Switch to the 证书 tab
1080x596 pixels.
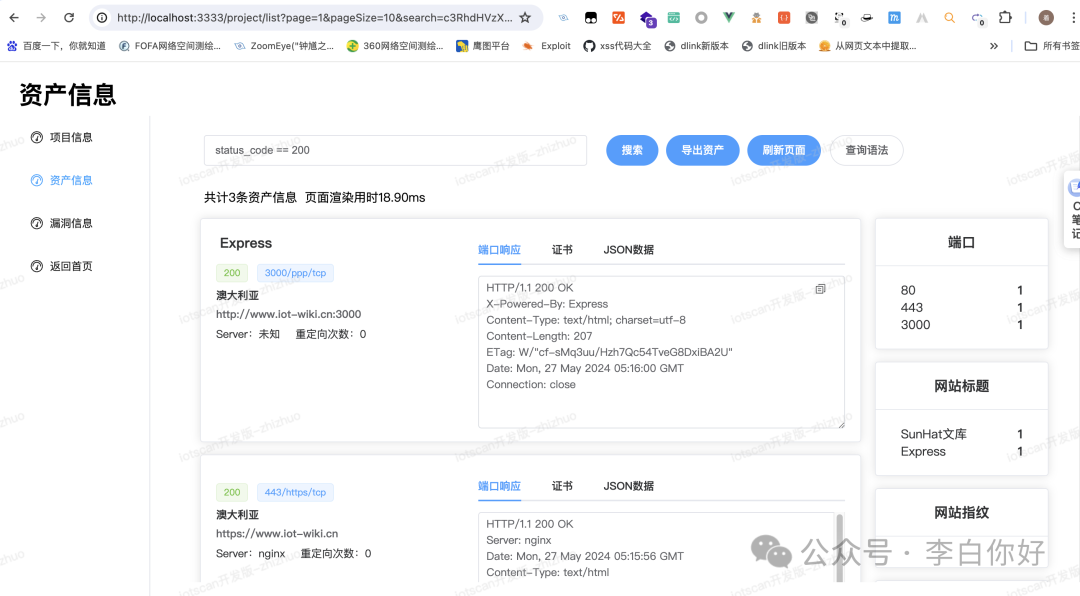[562, 249]
